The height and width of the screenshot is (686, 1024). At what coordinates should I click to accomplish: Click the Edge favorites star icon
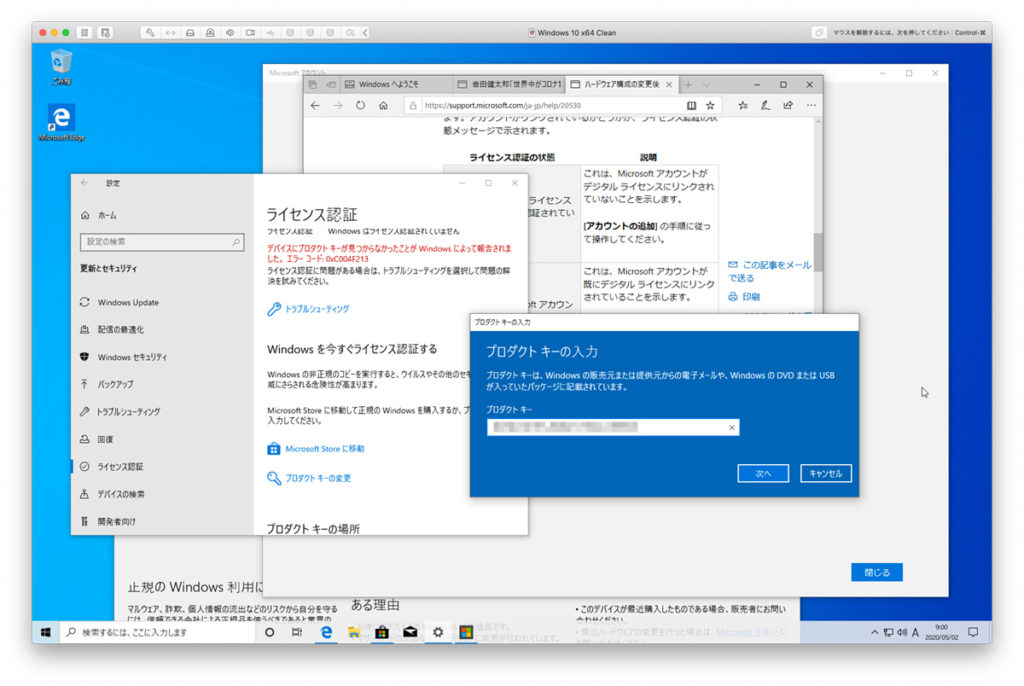coord(711,105)
